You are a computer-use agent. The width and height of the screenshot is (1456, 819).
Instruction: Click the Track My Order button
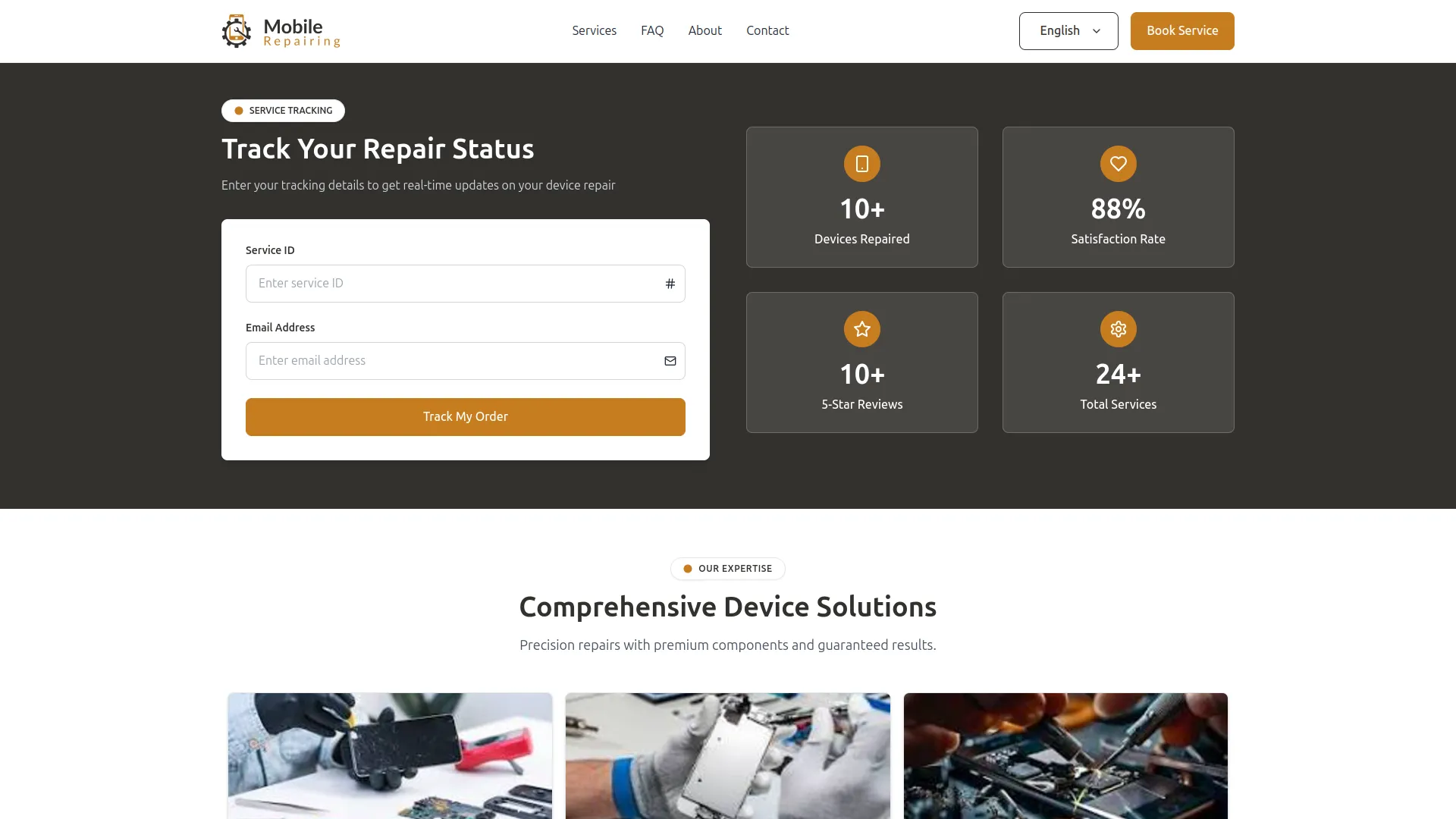click(x=465, y=416)
